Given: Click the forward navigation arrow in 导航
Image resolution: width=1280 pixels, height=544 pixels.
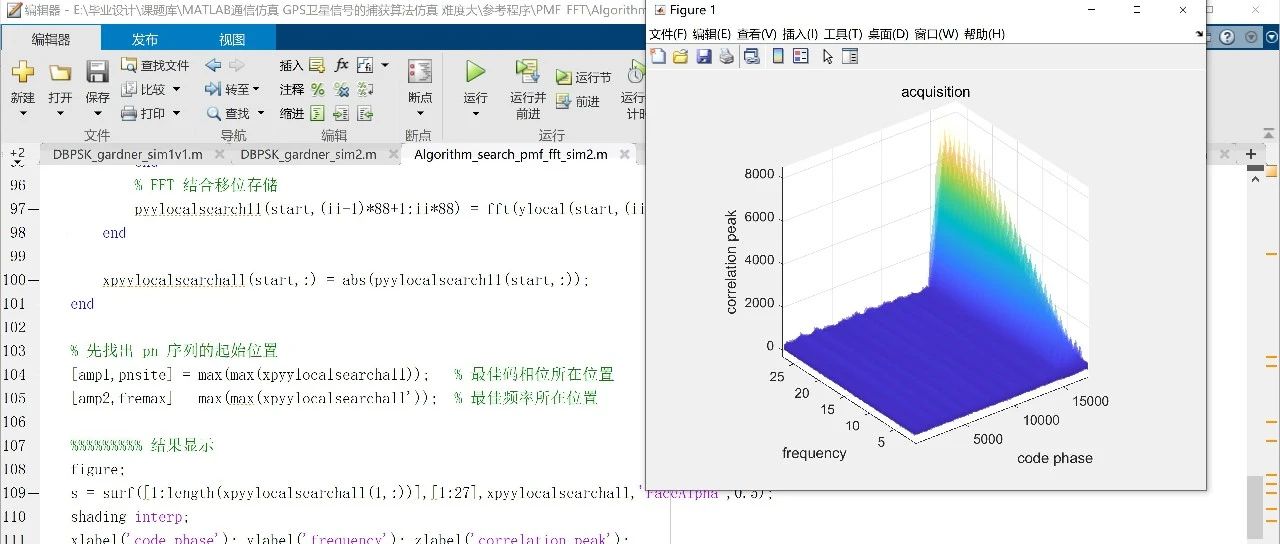Looking at the screenshot, I should [236, 65].
